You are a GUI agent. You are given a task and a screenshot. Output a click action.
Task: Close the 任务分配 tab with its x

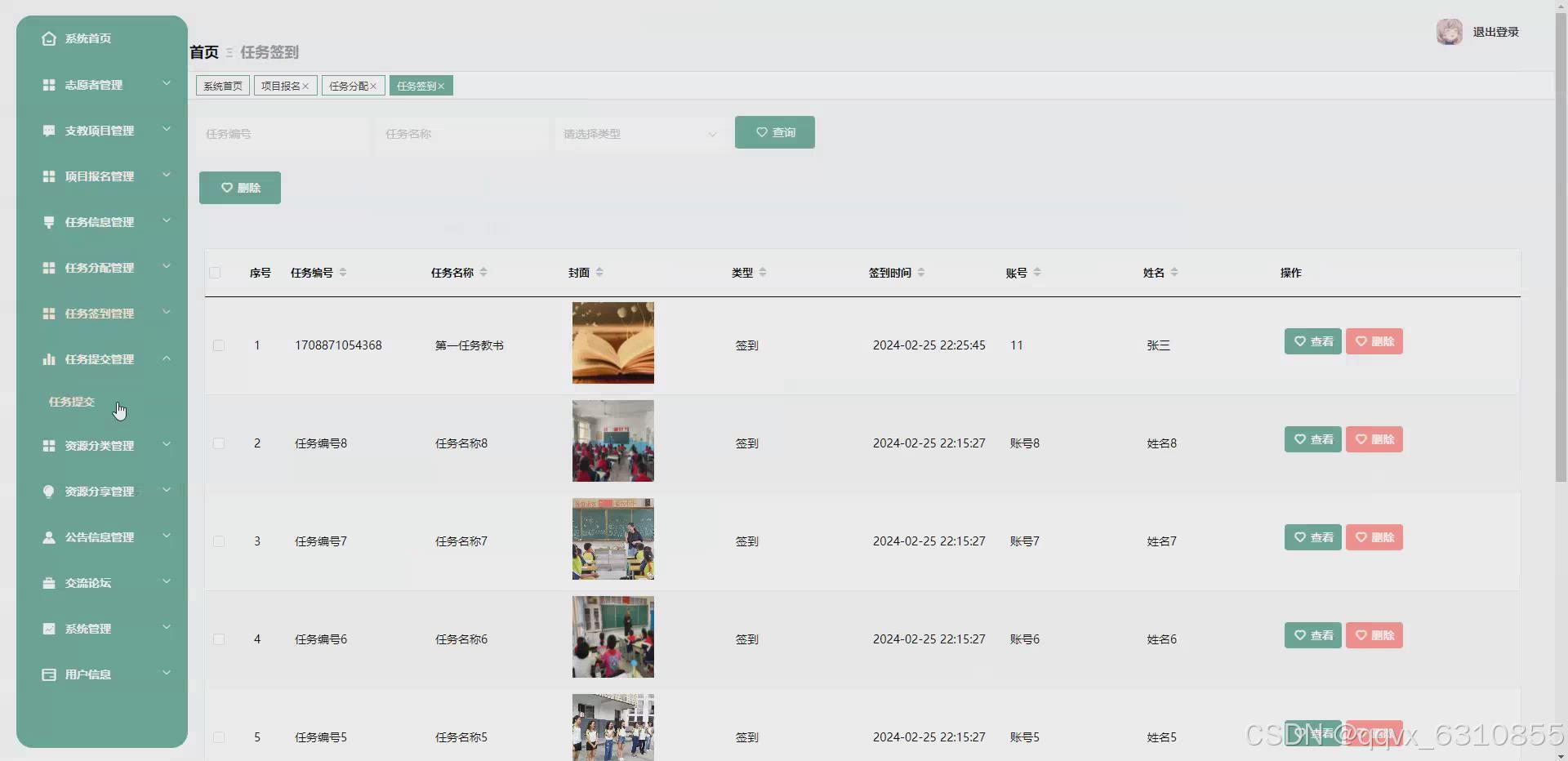[373, 87]
